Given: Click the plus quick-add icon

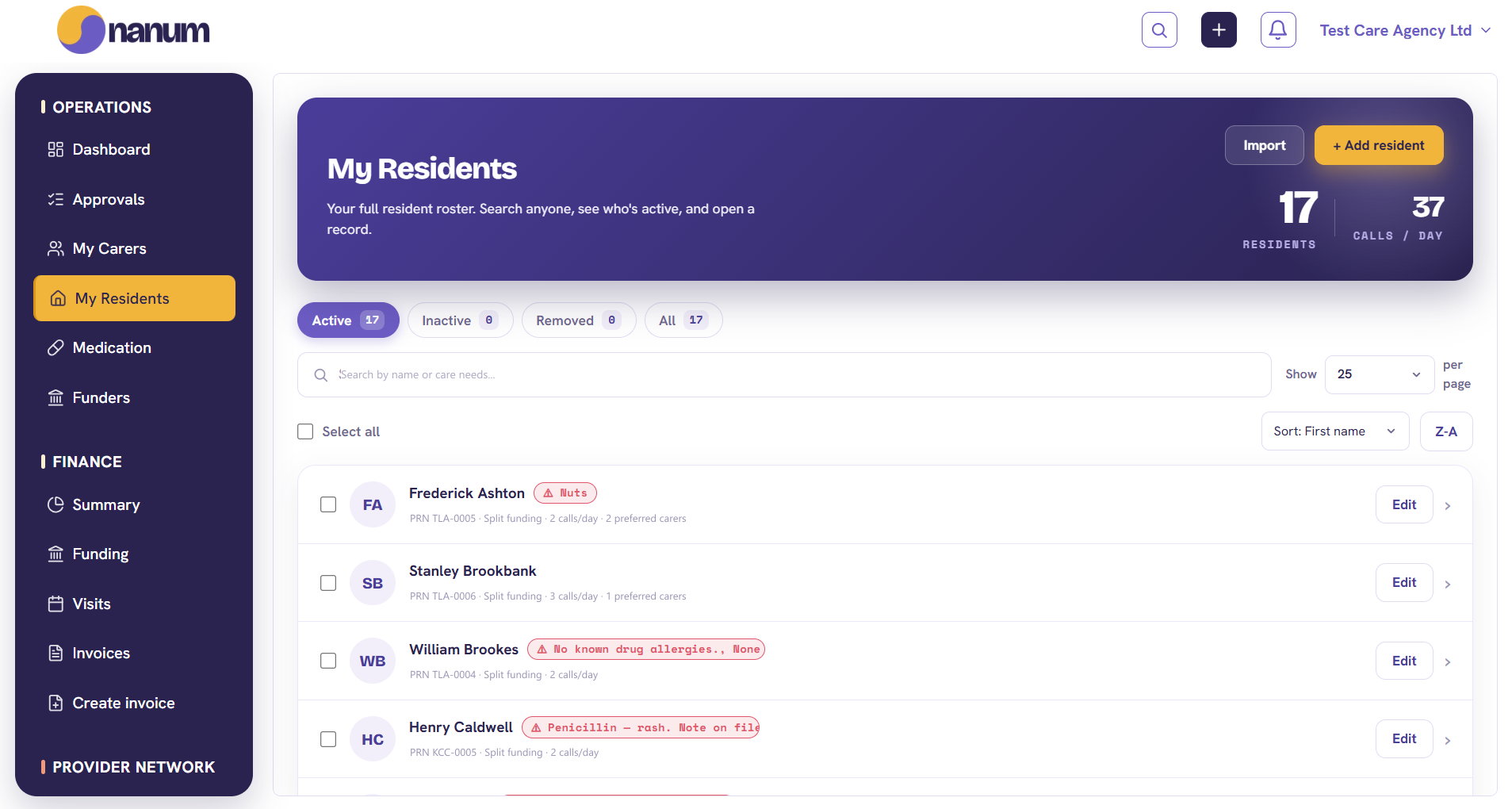Looking at the screenshot, I should click(1219, 30).
